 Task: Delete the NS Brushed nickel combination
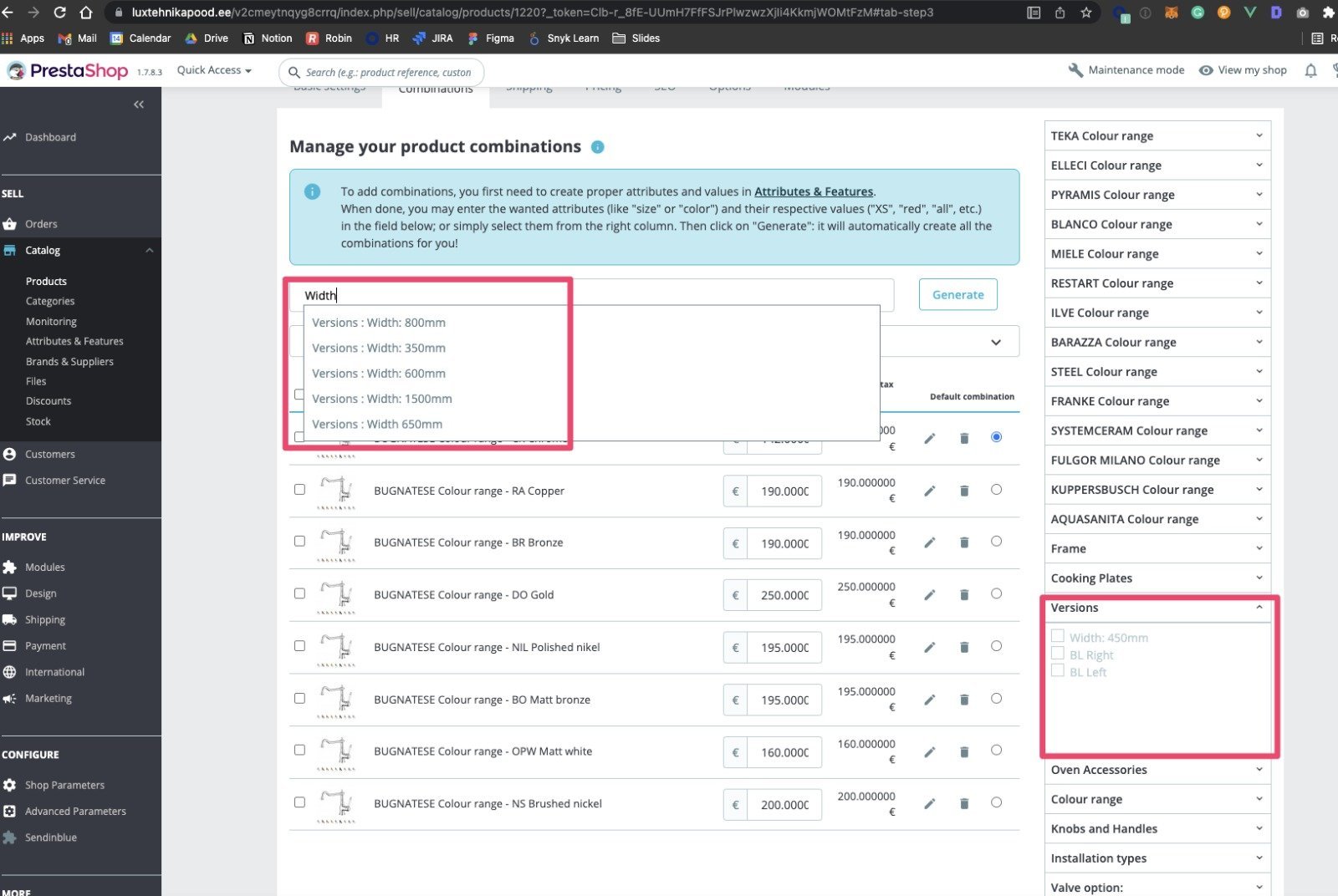point(964,804)
